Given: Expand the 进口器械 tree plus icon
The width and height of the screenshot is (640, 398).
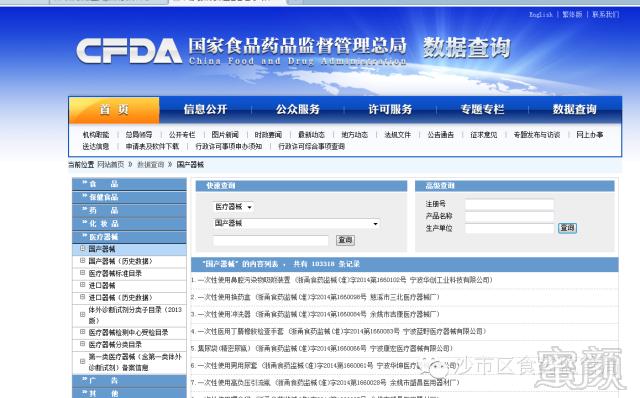Looking at the screenshot, I should [x=82, y=285].
